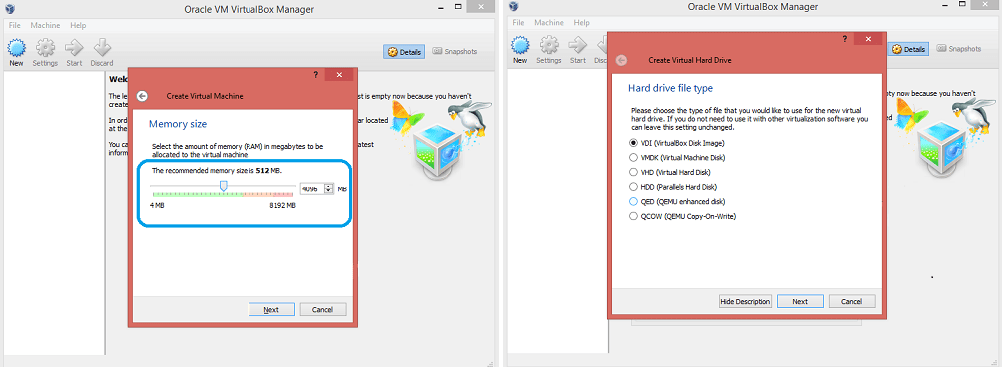
Task: Open File menu in left VirtualBox window
Action: pos(15,26)
